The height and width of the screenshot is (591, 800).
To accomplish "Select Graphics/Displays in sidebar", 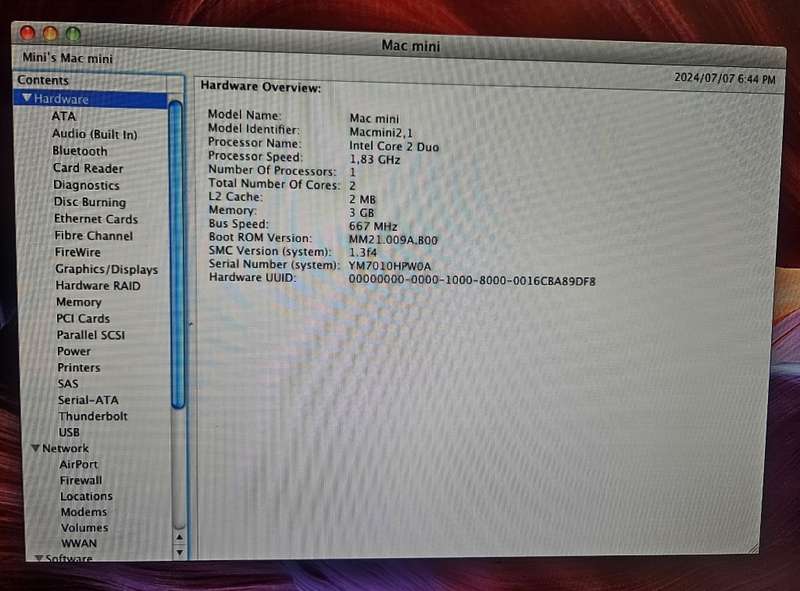I will tap(107, 269).
